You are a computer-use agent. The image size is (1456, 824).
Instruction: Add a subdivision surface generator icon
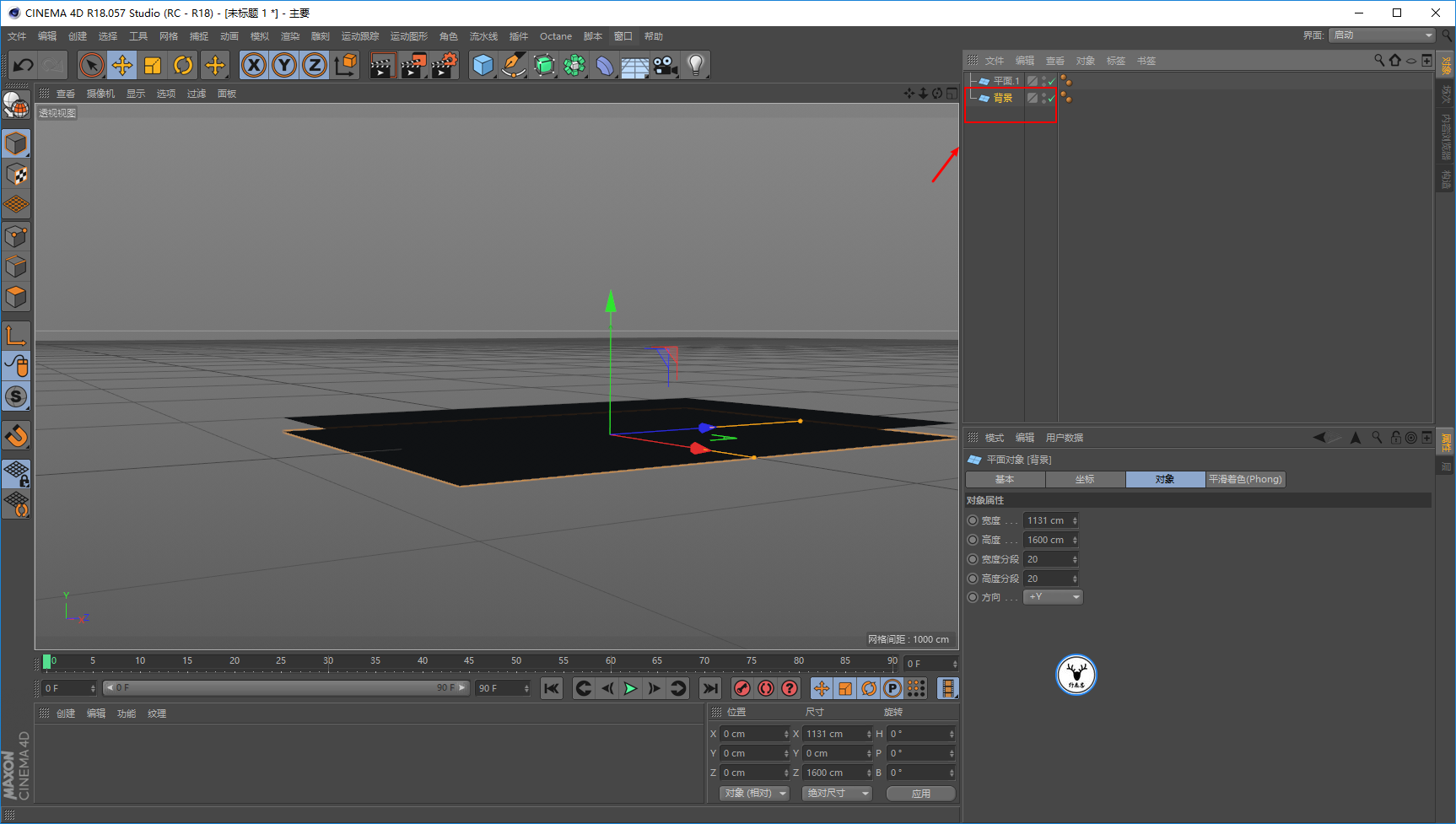point(544,65)
